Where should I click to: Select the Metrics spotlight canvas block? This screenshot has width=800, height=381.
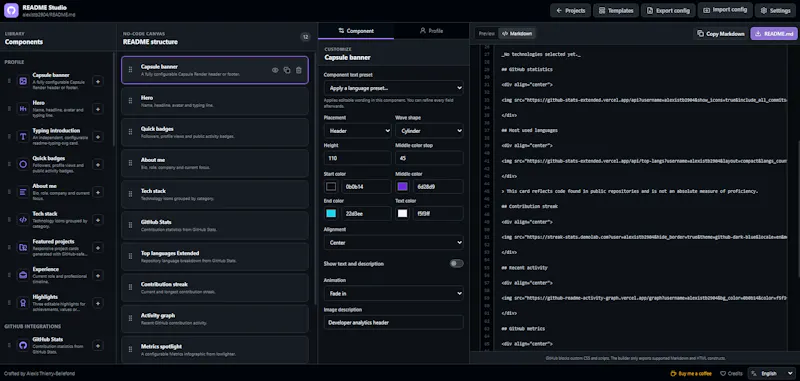click(x=215, y=349)
